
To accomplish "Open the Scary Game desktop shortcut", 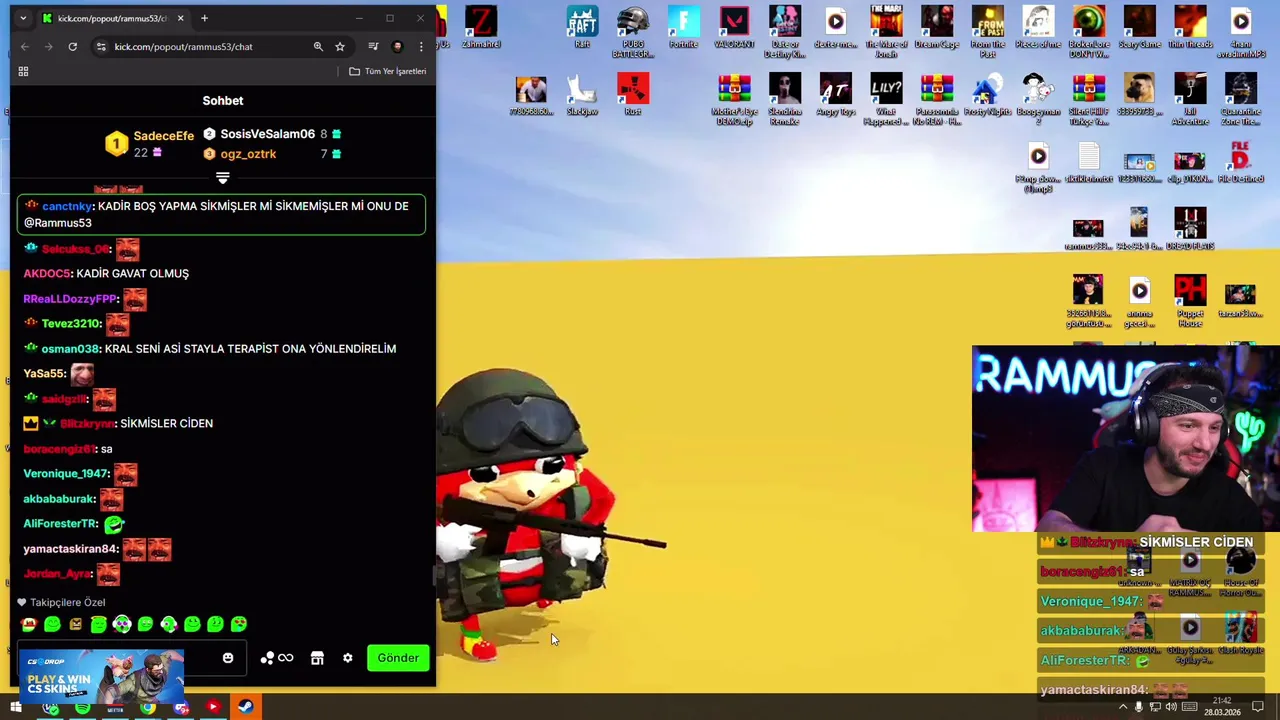I will click(x=1139, y=27).
